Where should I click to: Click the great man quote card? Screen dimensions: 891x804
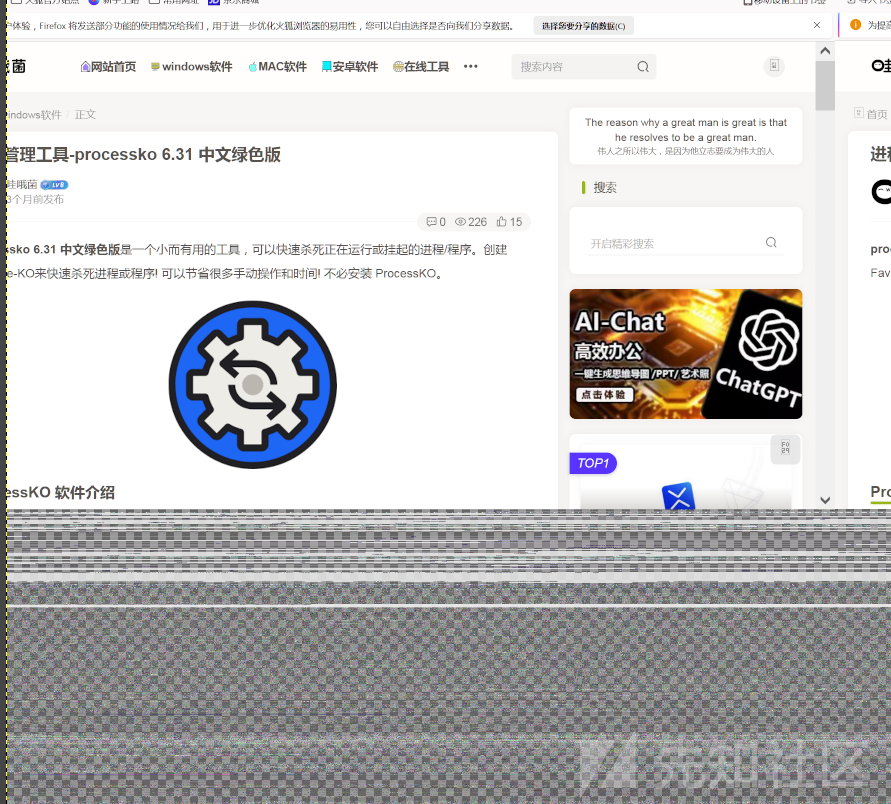pyautogui.click(x=686, y=136)
